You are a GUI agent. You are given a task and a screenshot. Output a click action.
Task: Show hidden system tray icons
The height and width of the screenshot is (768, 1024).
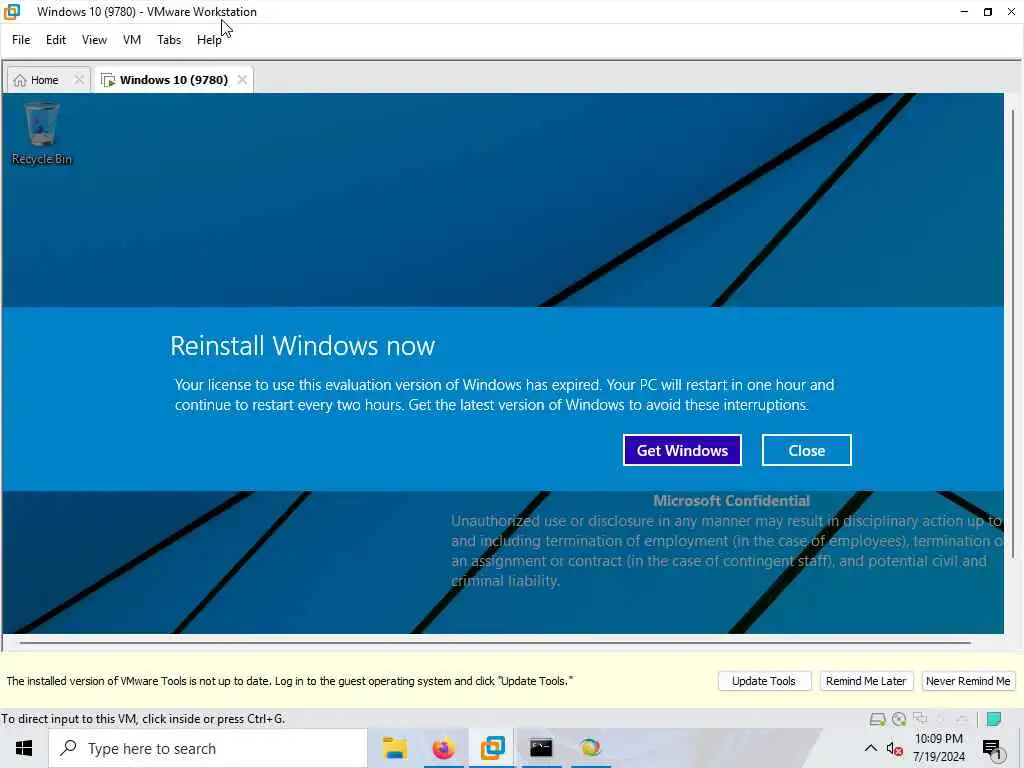(871, 748)
